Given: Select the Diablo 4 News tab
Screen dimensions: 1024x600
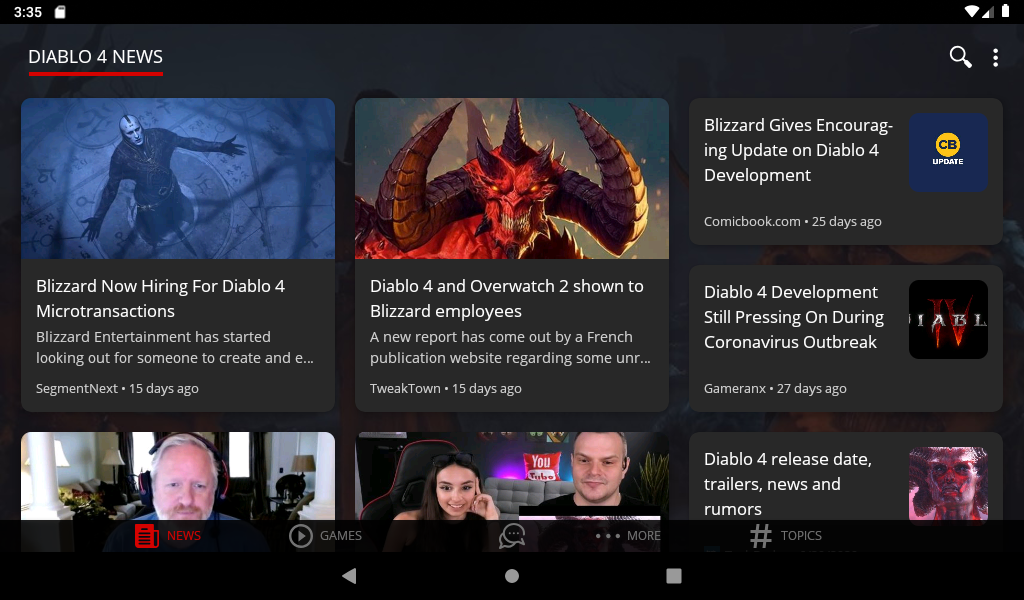Looking at the screenshot, I should coord(95,57).
